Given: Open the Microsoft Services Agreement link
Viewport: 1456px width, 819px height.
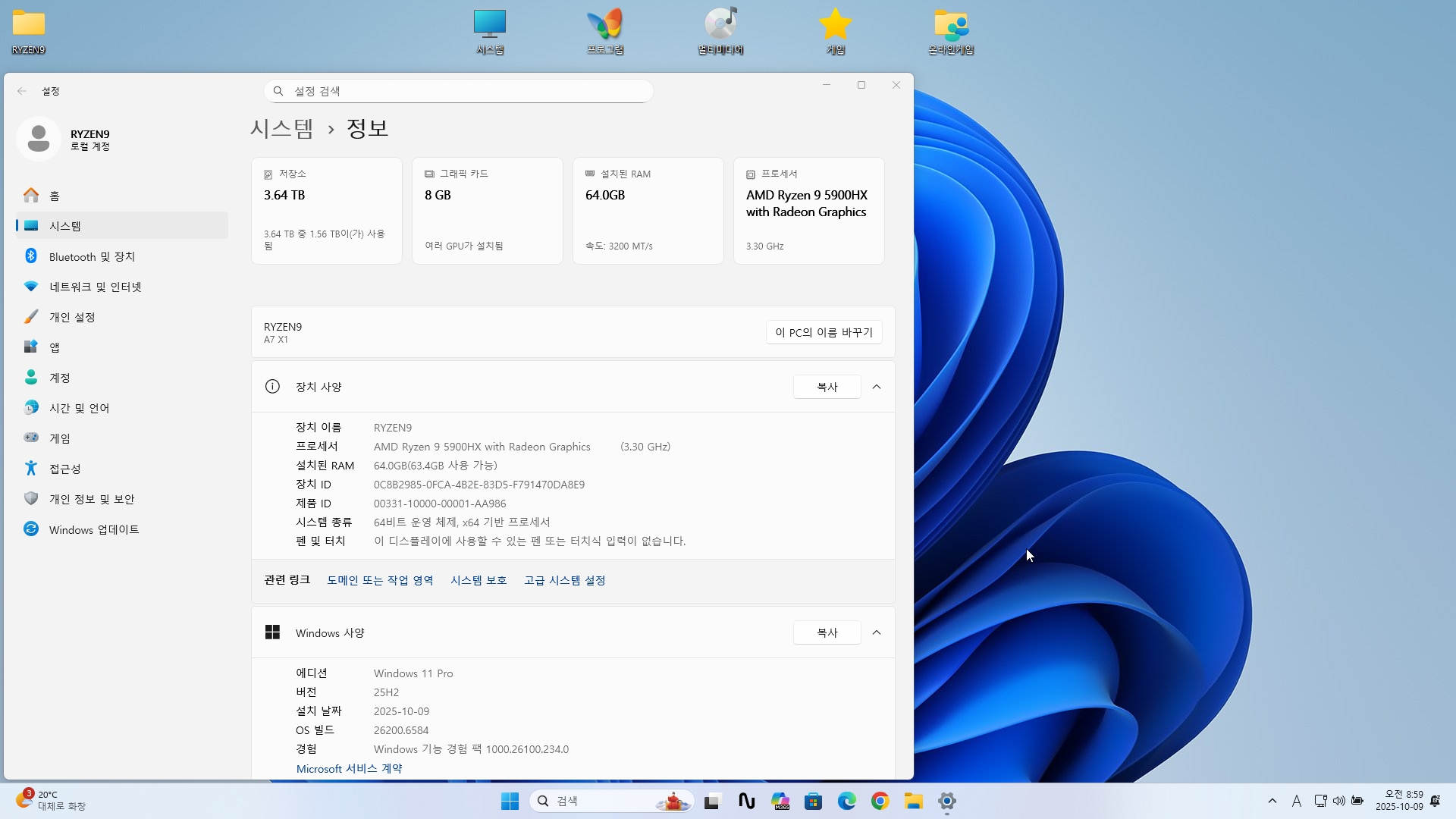Looking at the screenshot, I should [349, 768].
